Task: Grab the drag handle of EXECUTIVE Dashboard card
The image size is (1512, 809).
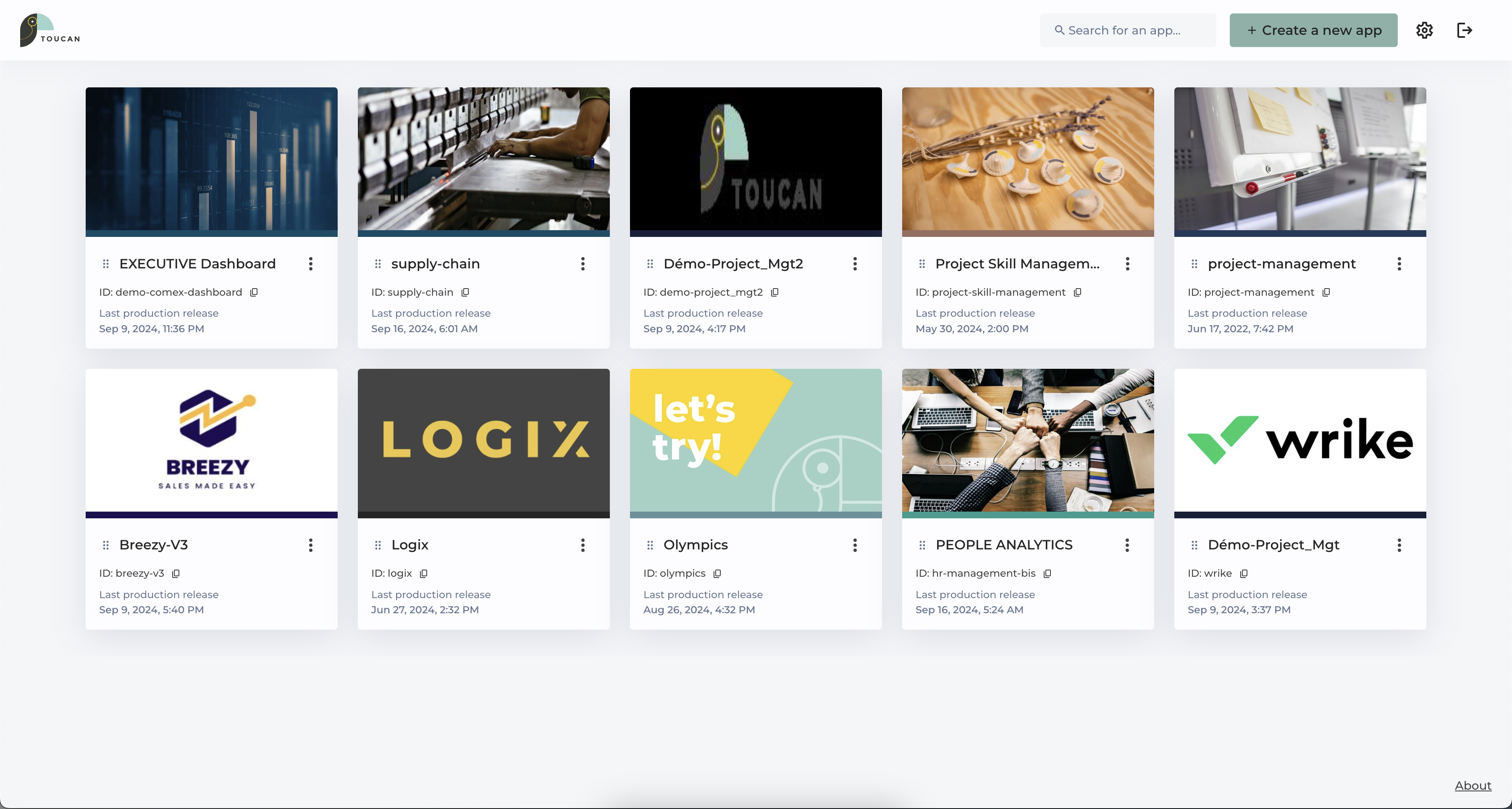Action: click(106, 264)
